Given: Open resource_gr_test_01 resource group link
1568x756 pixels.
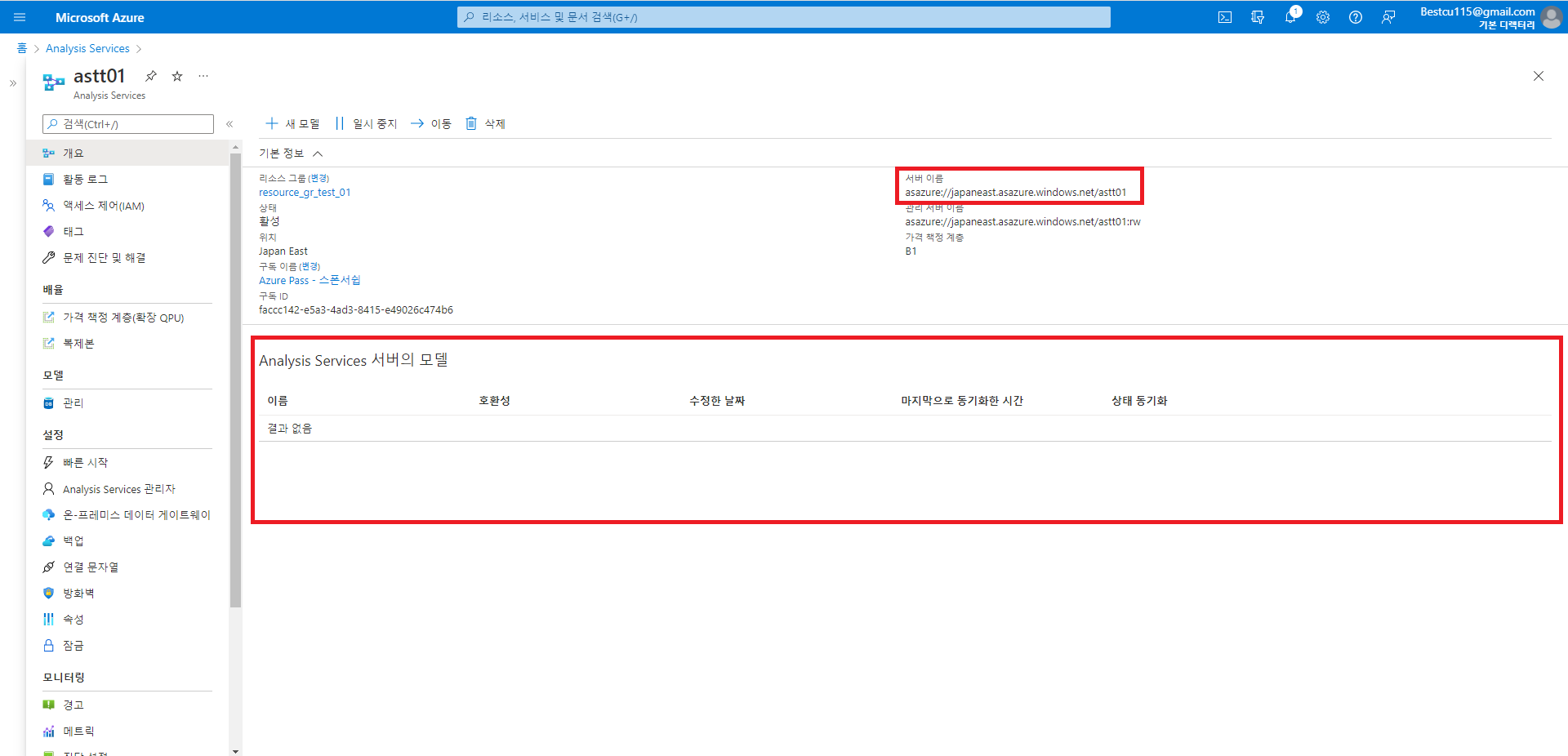Looking at the screenshot, I should tap(305, 193).
